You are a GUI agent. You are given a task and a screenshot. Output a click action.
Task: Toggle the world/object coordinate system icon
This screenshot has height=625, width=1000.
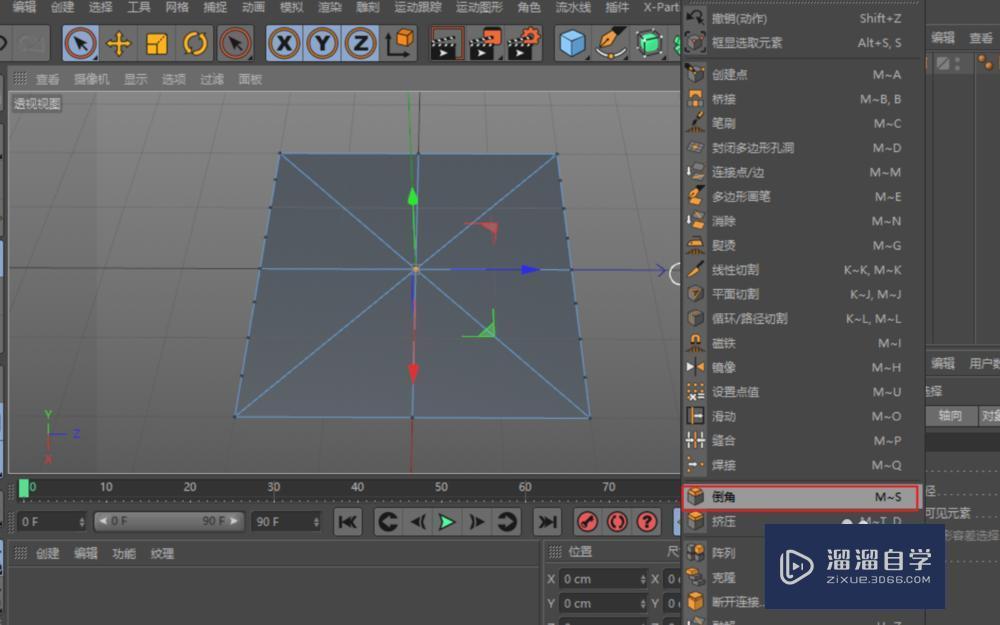[400, 43]
